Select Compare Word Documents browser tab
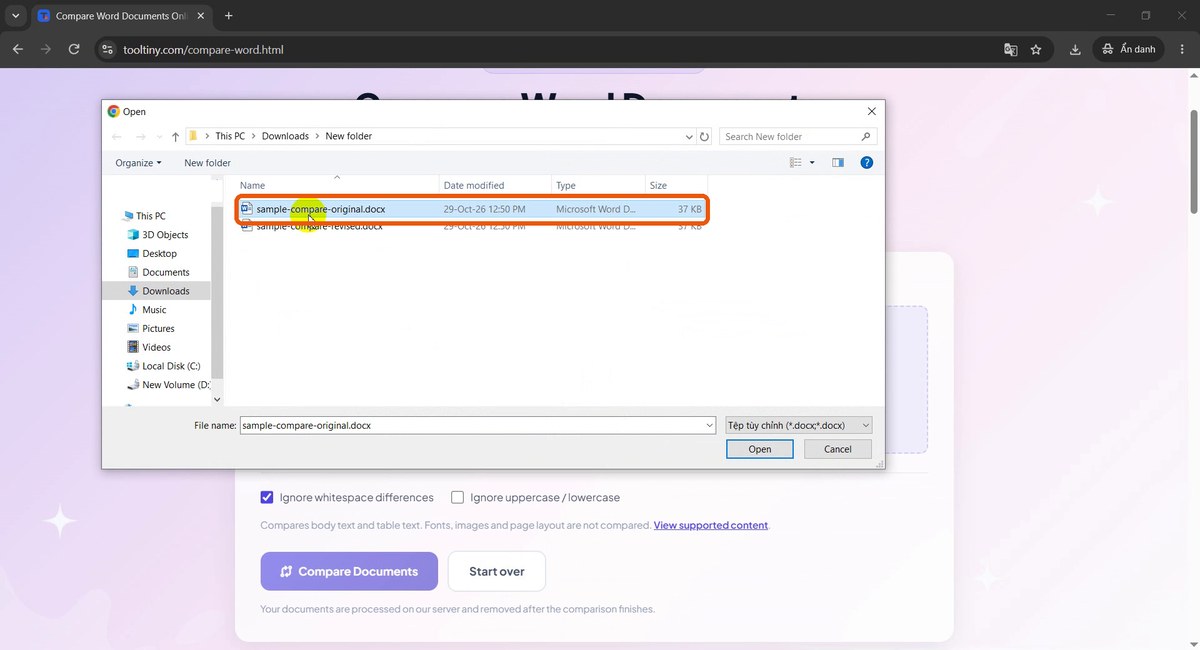Image resolution: width=1200 pixels, height=650 pixels. [x=120, y=16]
